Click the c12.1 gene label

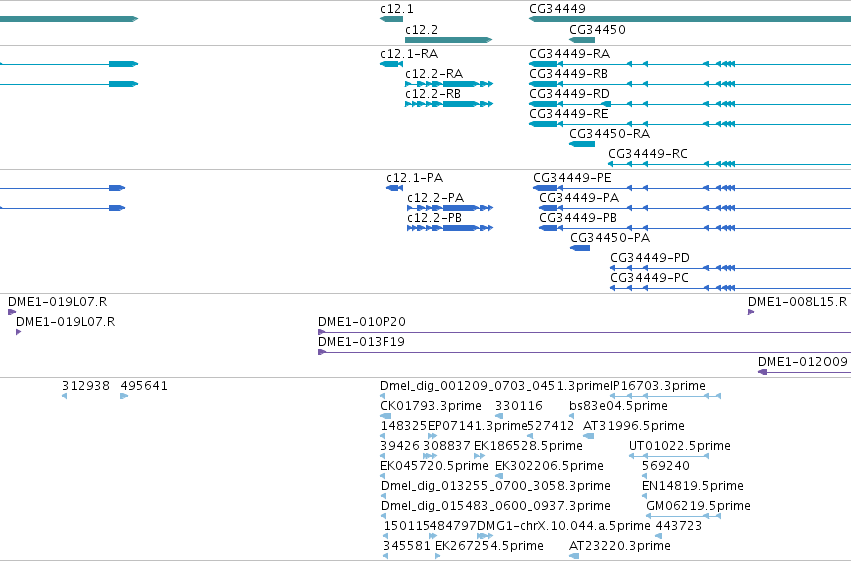point(397,9)
